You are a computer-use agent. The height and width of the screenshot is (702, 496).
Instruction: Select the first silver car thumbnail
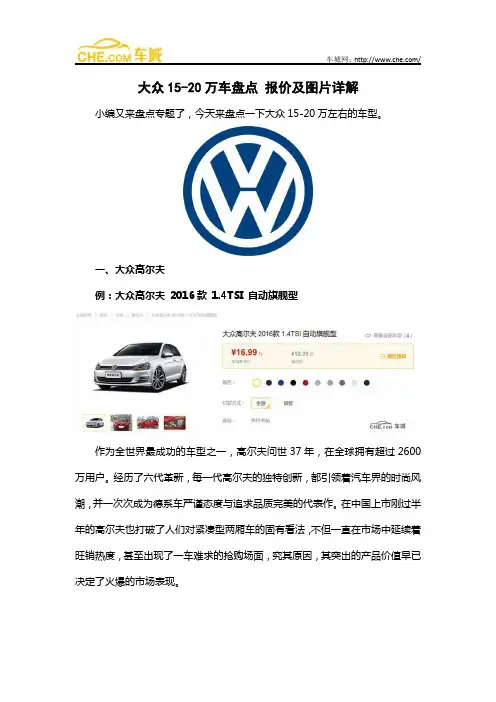pyautogui.click(x=94, y=423)
